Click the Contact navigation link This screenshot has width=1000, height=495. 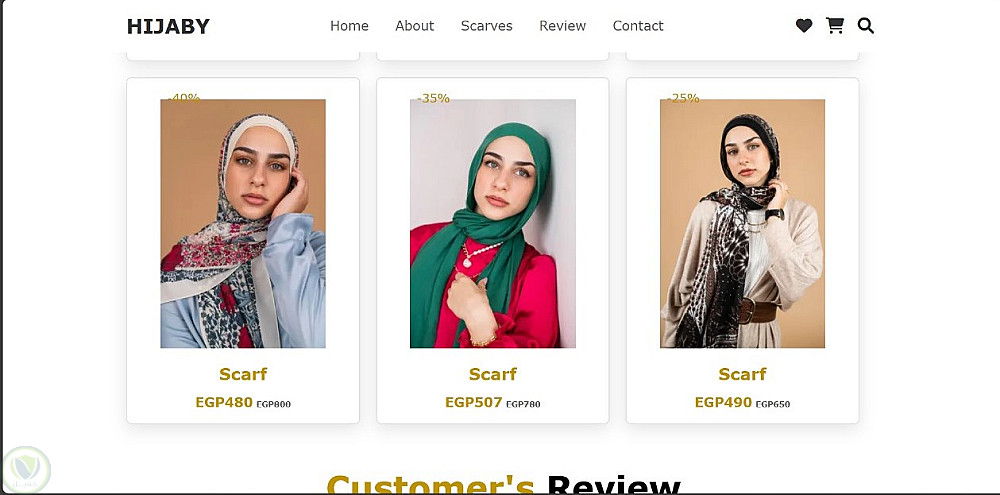(638, 26)
